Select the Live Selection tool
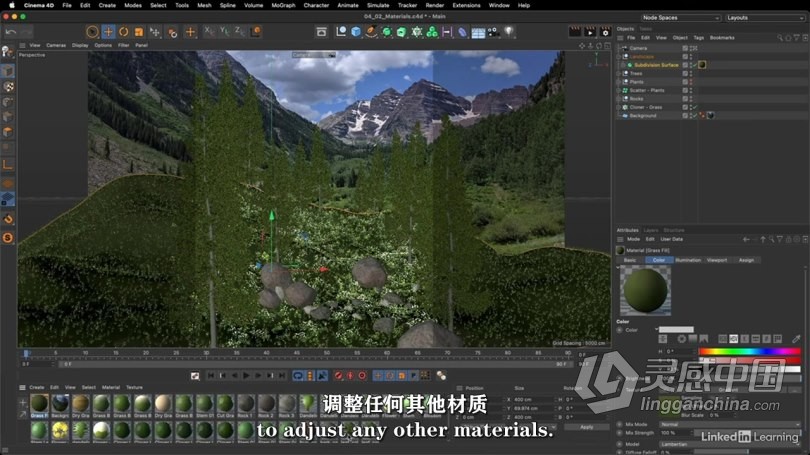The image size is (810, 455). [x=92, y=32]
